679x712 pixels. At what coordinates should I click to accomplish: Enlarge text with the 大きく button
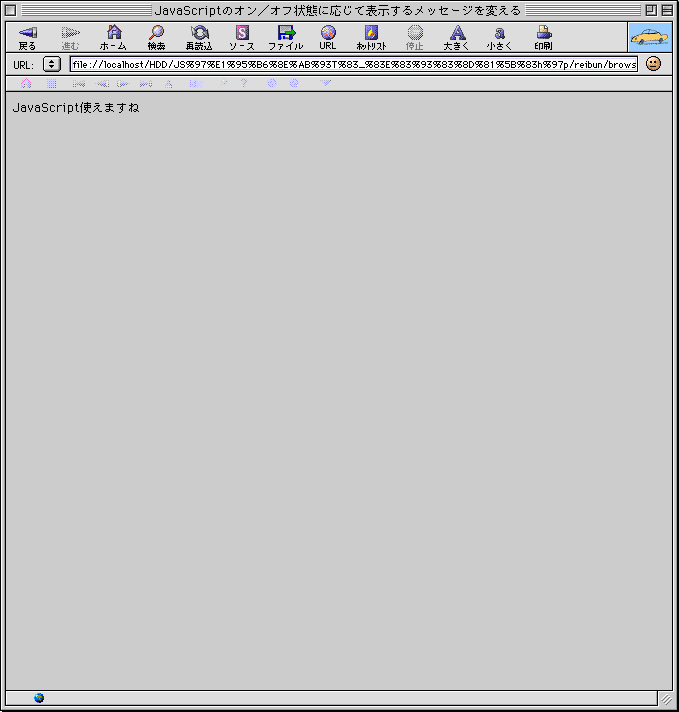click(x=456, y=38)
